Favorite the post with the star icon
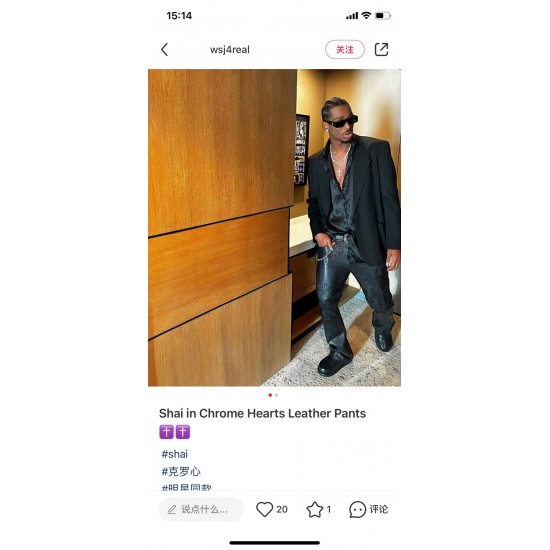550x550 pixels. click(x=315, y=509)
